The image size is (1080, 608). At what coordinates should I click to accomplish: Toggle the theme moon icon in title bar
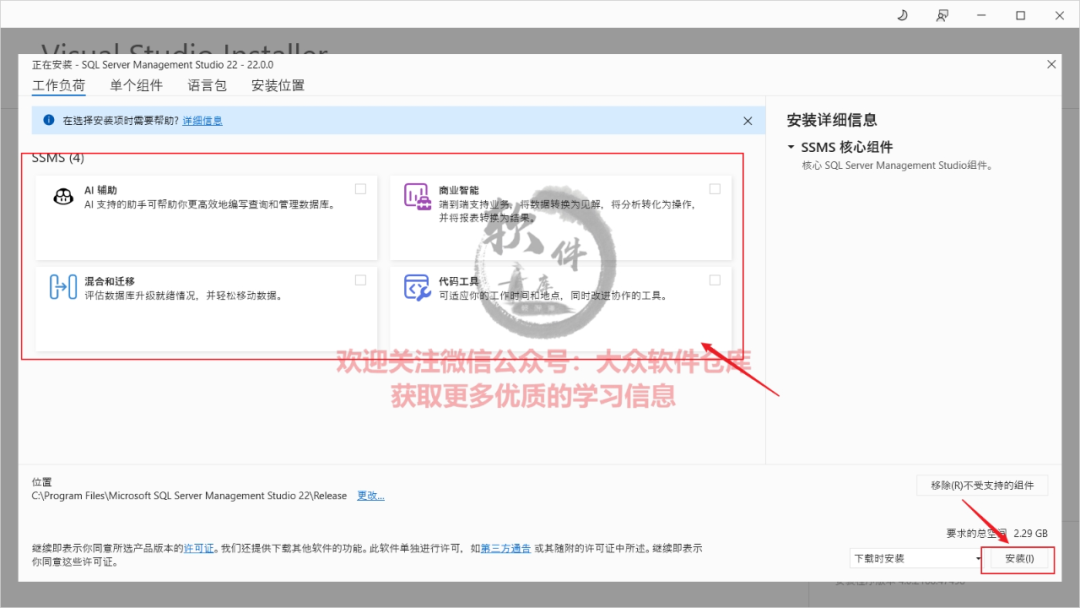[902, 15]
